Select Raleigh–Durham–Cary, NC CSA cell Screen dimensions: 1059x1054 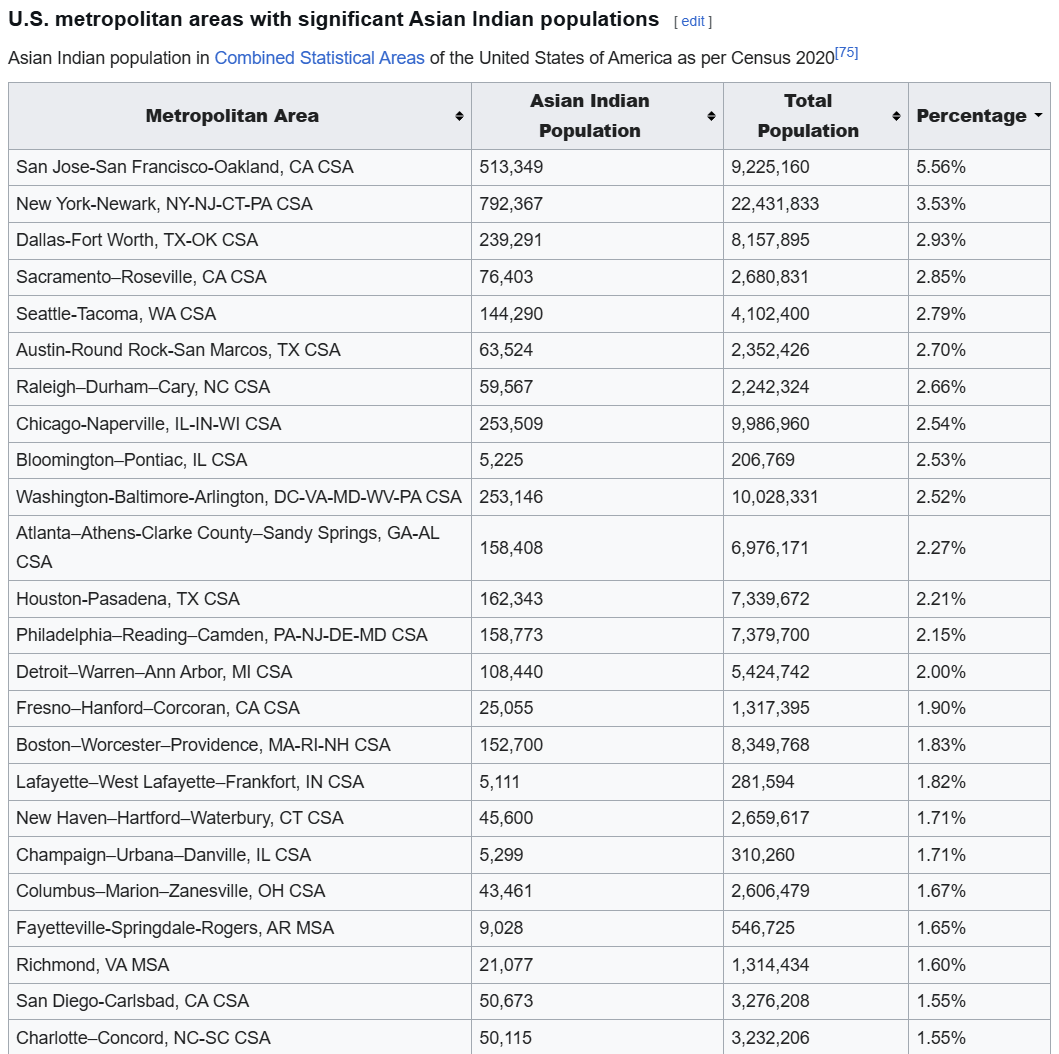tap(240, 387)
